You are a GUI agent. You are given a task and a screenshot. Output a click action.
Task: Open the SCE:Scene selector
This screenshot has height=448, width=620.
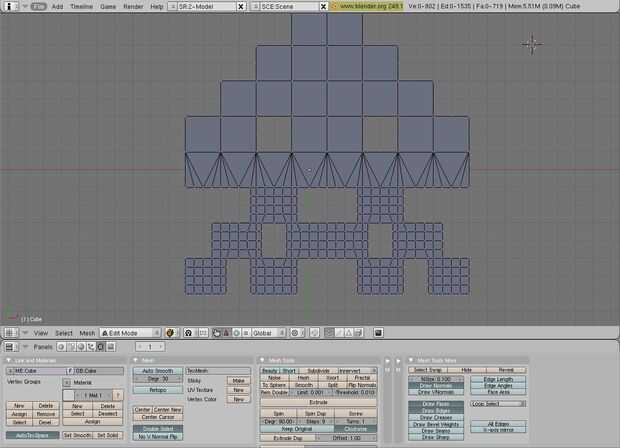255,6
